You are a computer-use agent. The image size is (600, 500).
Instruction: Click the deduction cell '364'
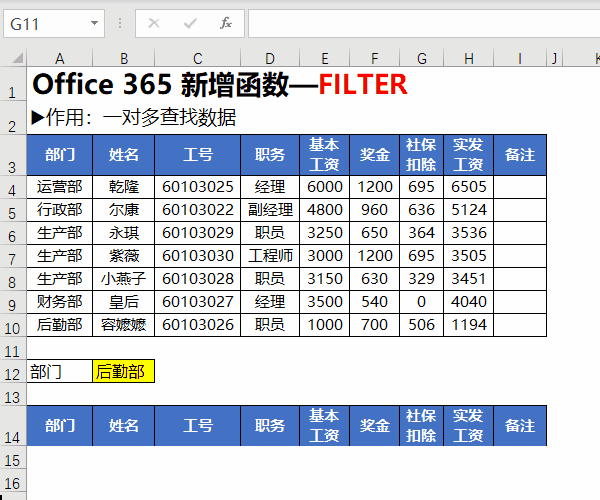click(421, 233)
